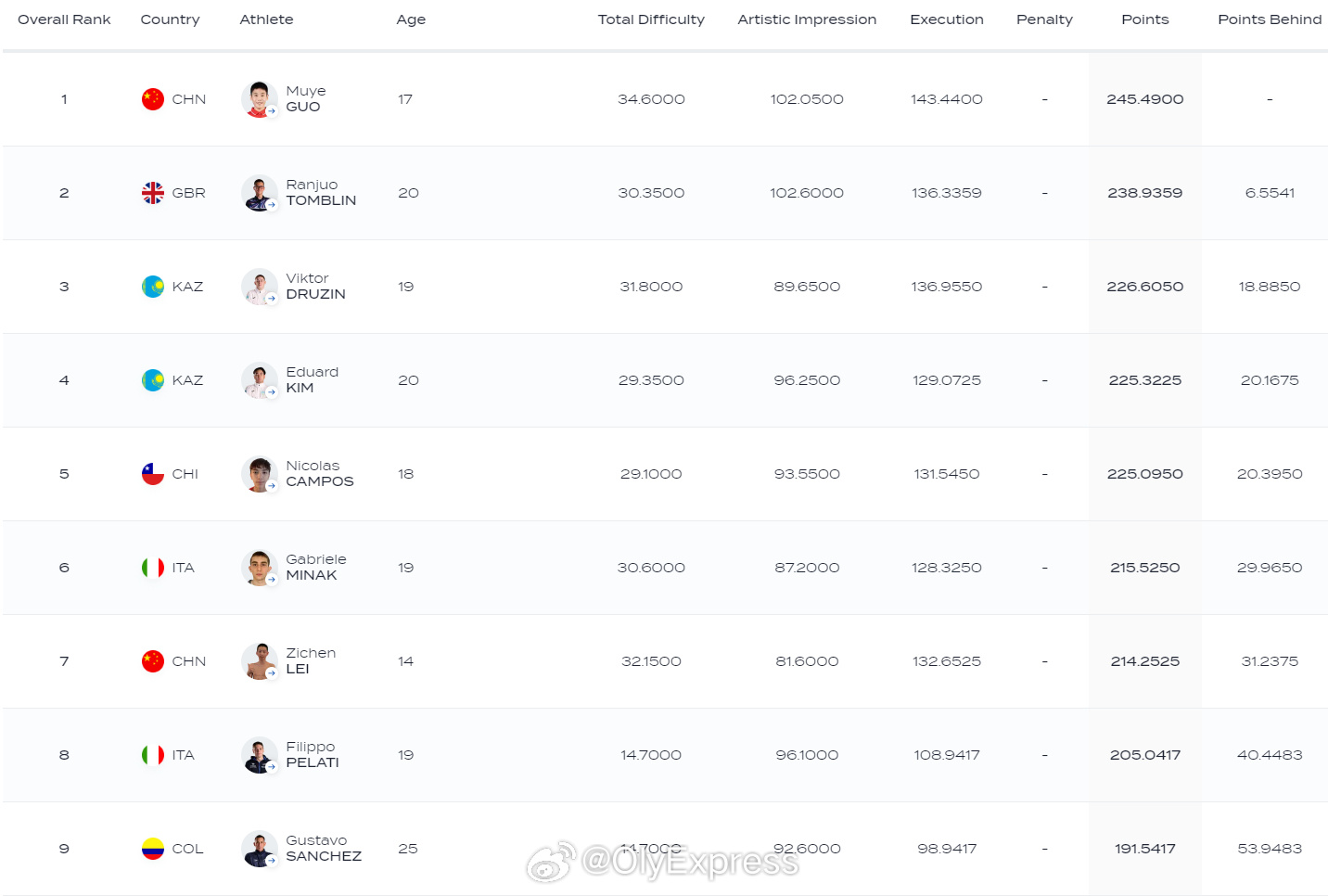Open Nicolas Campos athlete profile link
1328x896 pixels.
click(x=319, y=474)
